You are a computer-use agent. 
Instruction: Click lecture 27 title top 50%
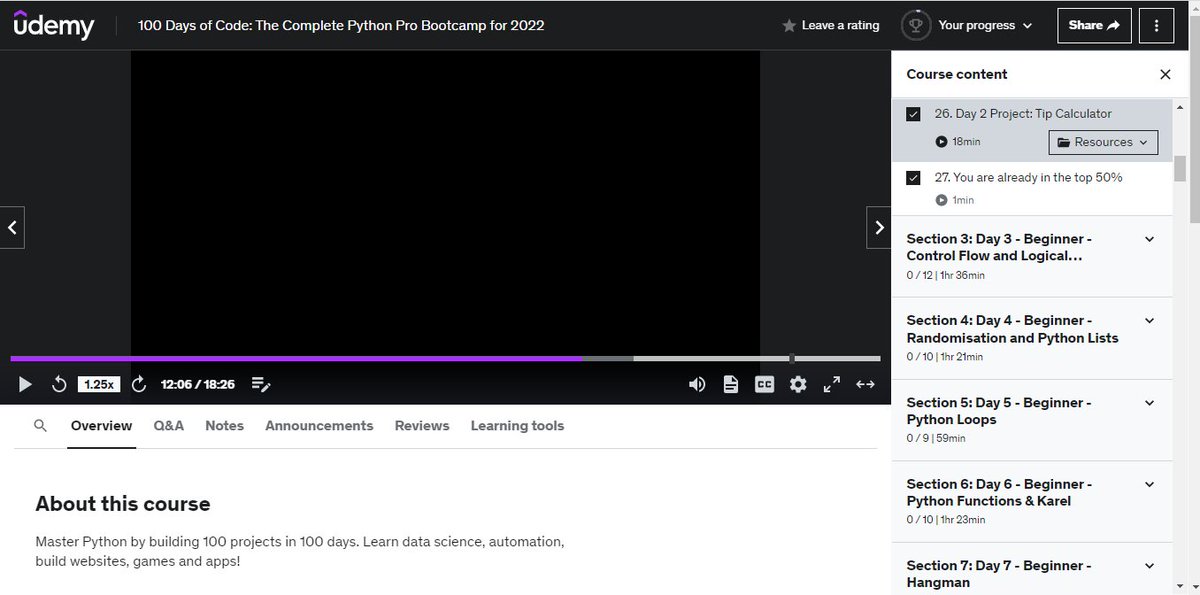(x=1028, y=178)
